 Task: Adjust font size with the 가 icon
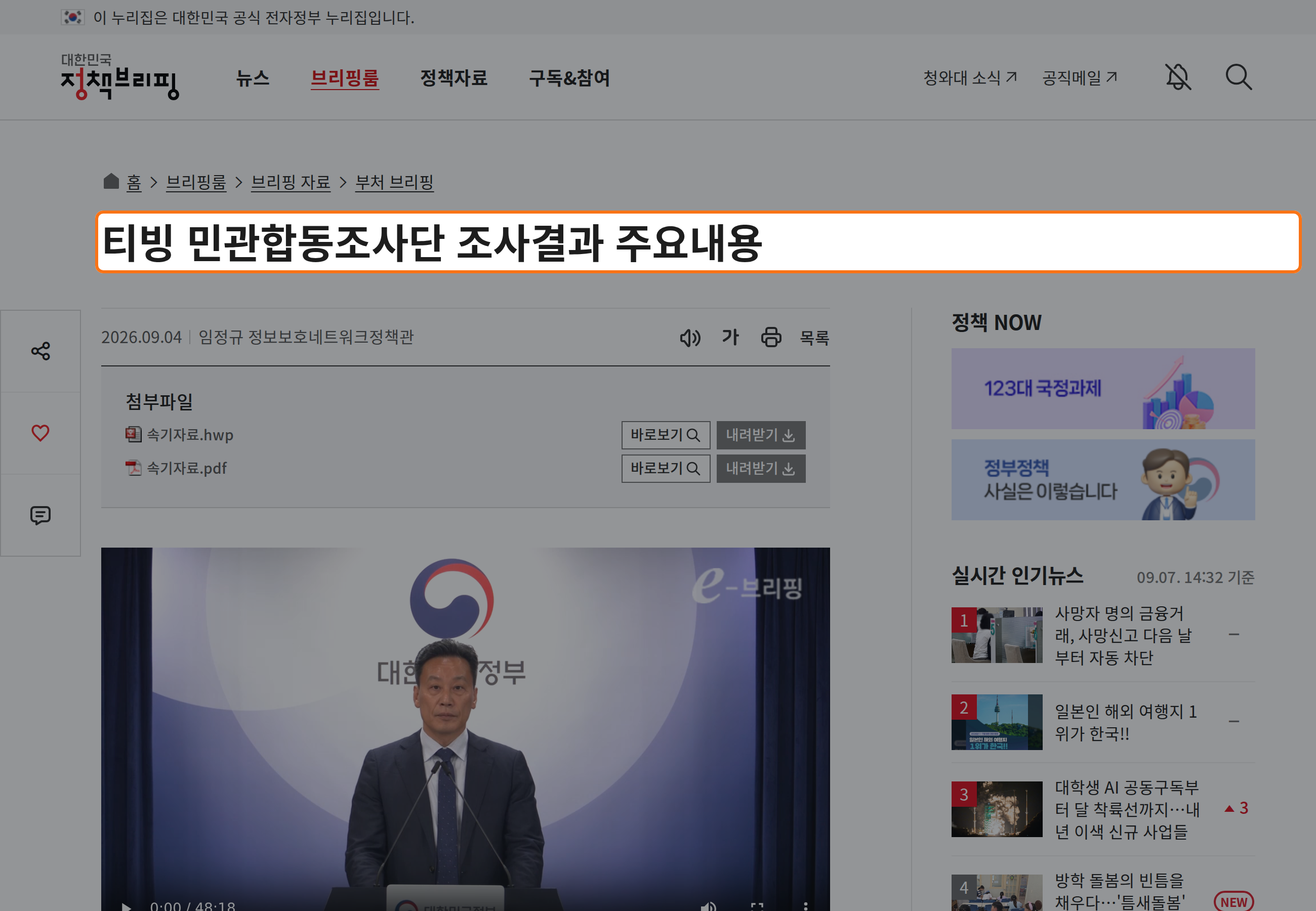730,338
